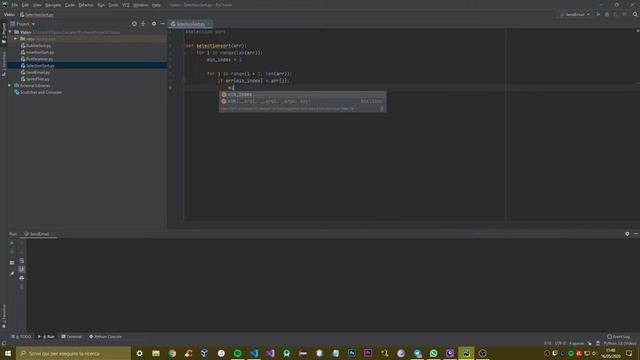This screenshot has height=360, width=640.
Task: Open WhatsApp from the taskbar
Action: tap(433, 353)
